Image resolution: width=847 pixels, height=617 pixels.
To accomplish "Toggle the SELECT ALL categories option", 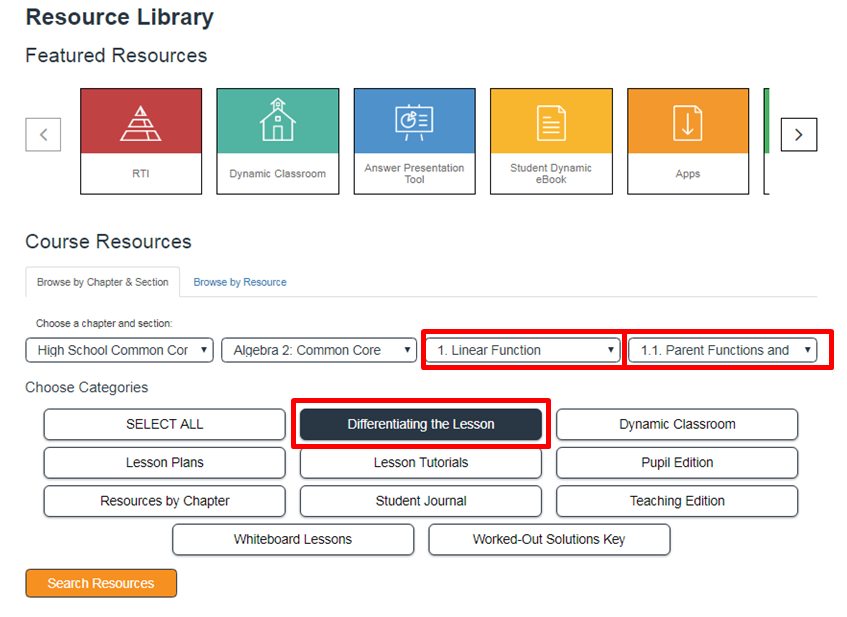I will [x=164, y=424].
